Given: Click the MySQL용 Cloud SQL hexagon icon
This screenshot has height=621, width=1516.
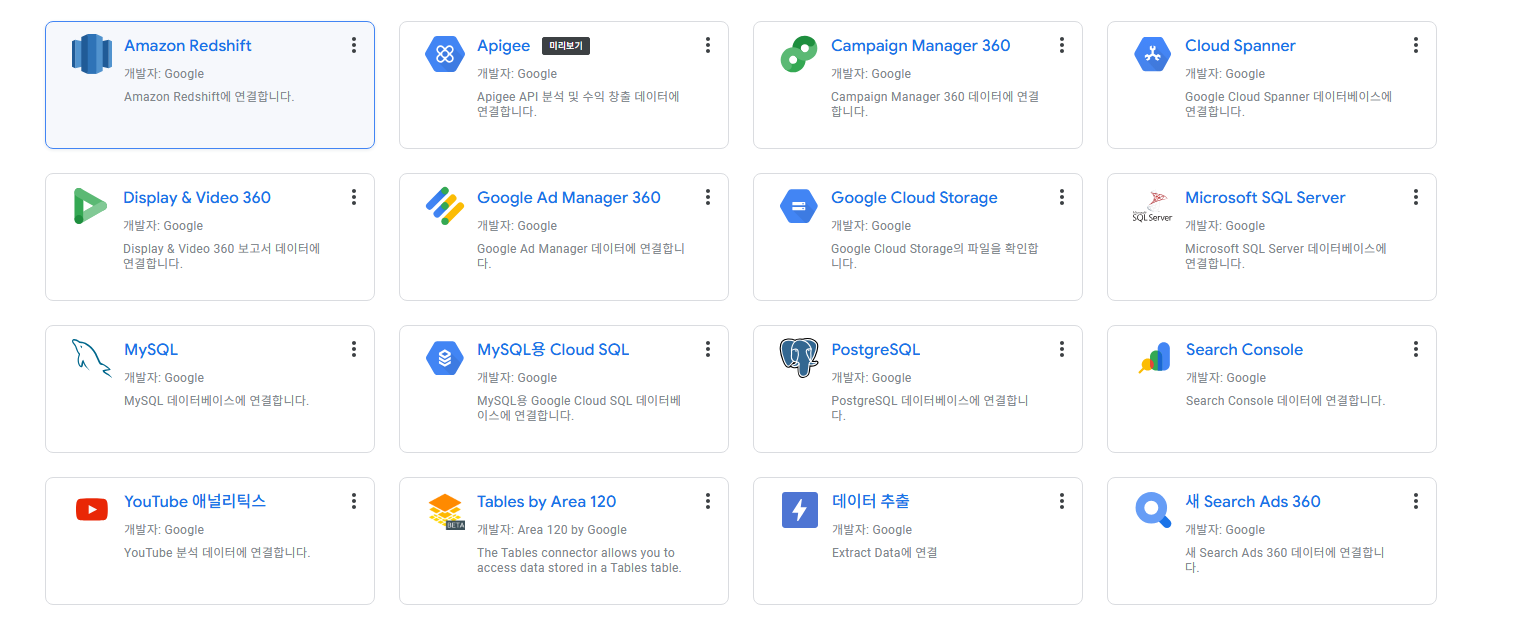Looking at the screenshot, I should (445, 357).
